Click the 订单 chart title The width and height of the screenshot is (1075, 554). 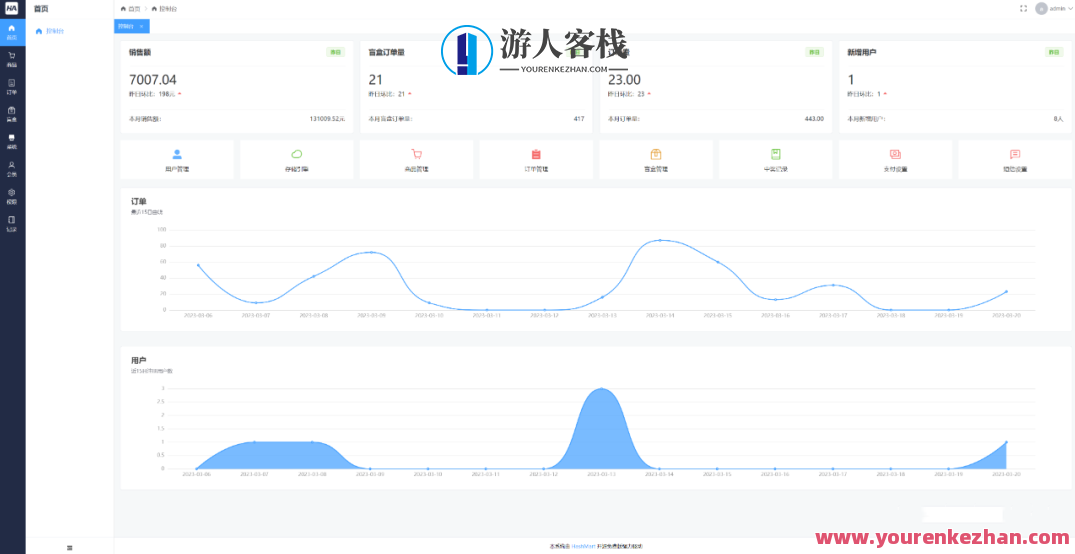[x=138, y=202]
